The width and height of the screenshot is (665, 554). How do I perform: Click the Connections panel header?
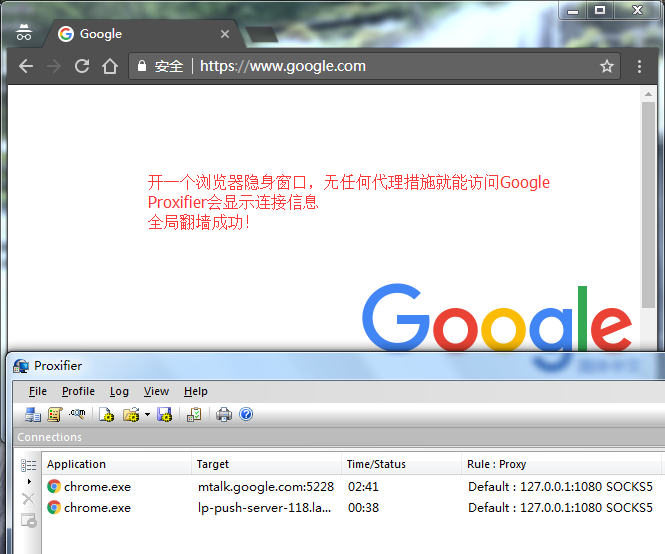point(339,437)
